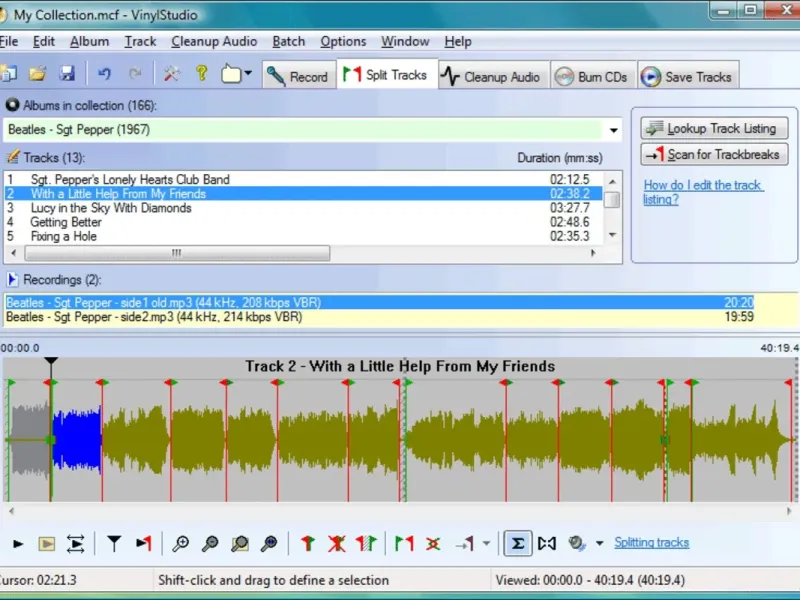Click the Play button in bottom toolbar

pos(17,544)
